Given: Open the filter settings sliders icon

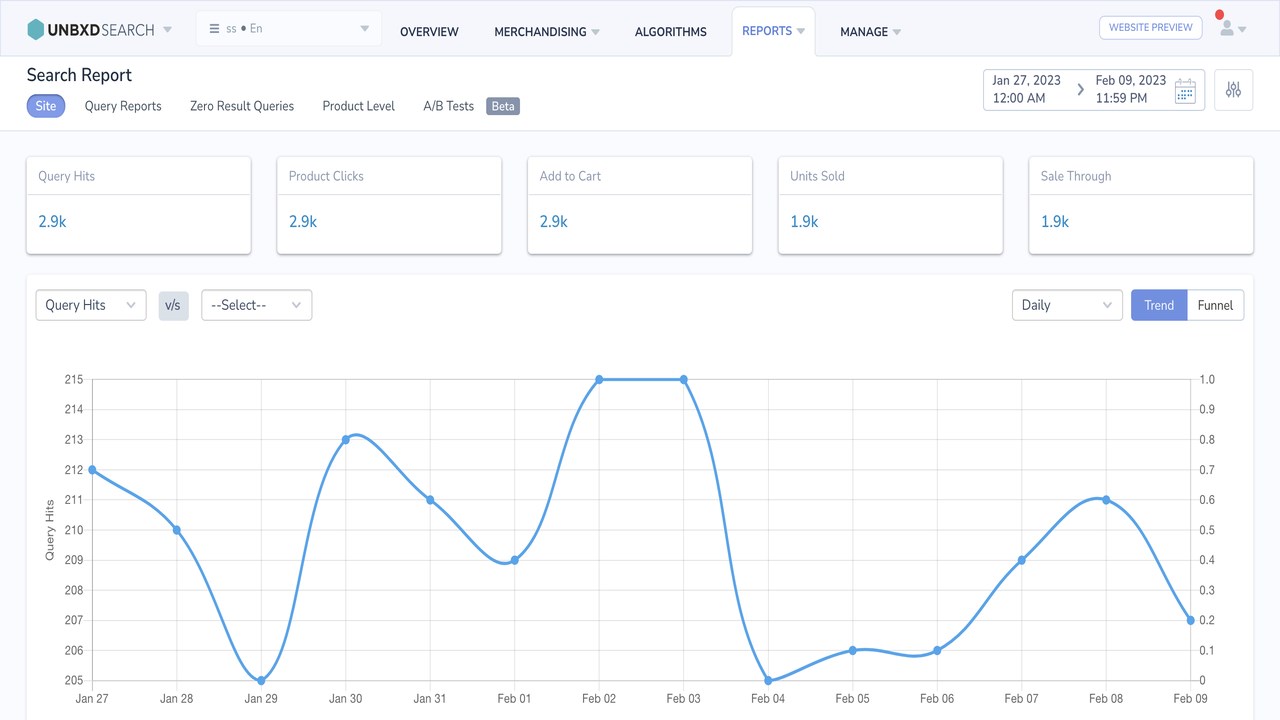Looking at the screenshot, I should [1233, 90].
